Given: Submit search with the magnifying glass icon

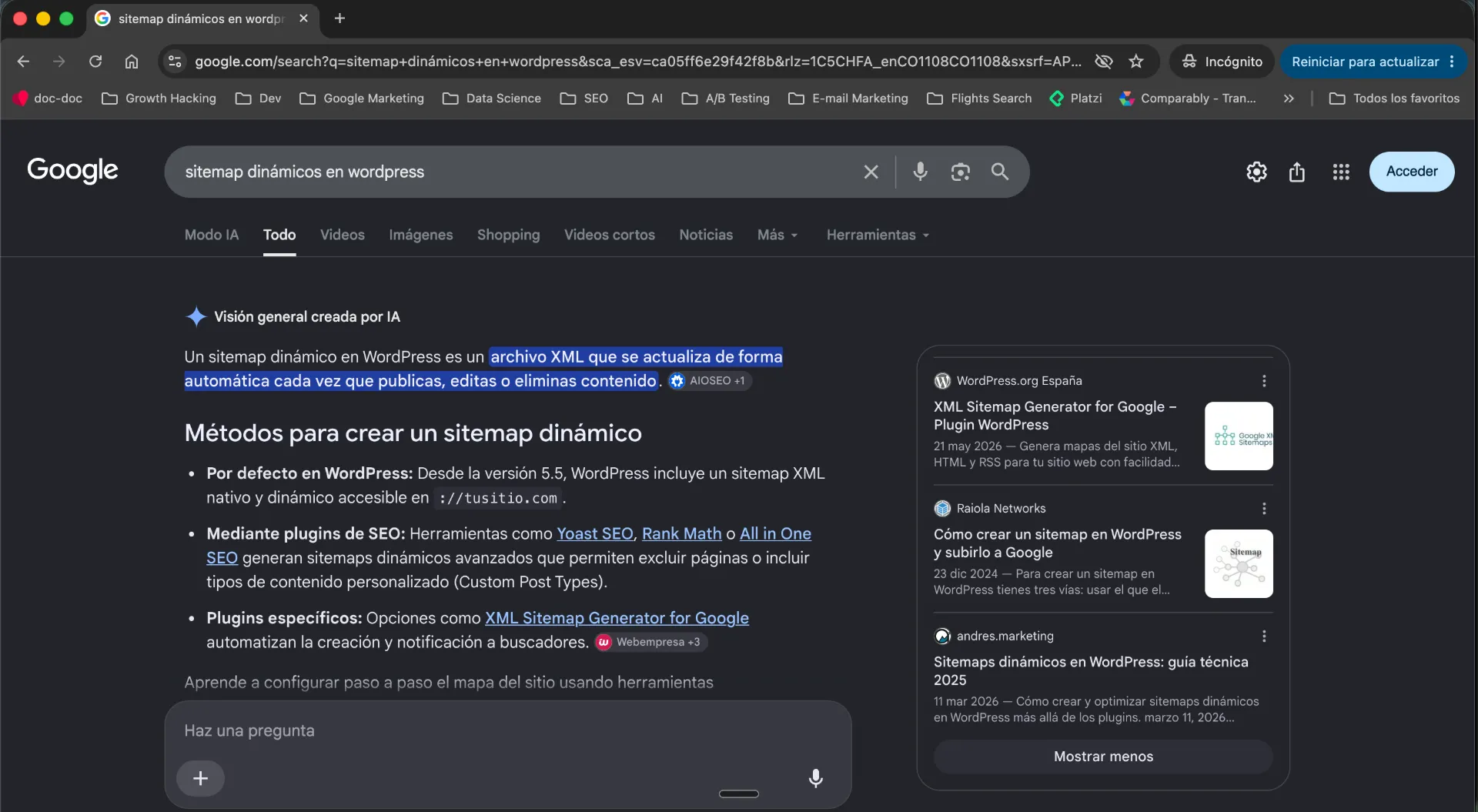Looking at the screenshot, I should pyautogui.click(x=999, y=172).
